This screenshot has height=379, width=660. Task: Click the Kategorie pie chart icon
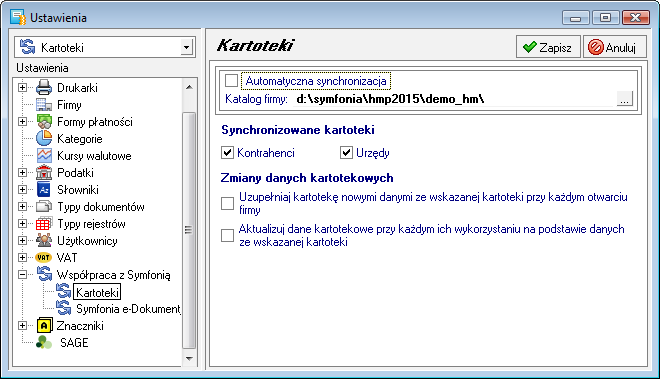[44, 139]
